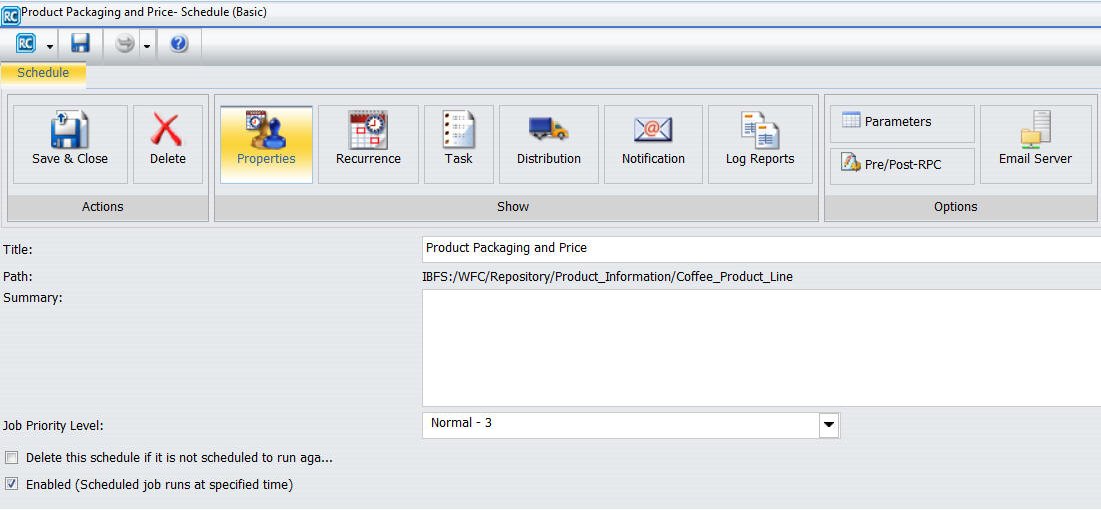Switch to the Properties view

click(x=266, y=144)
